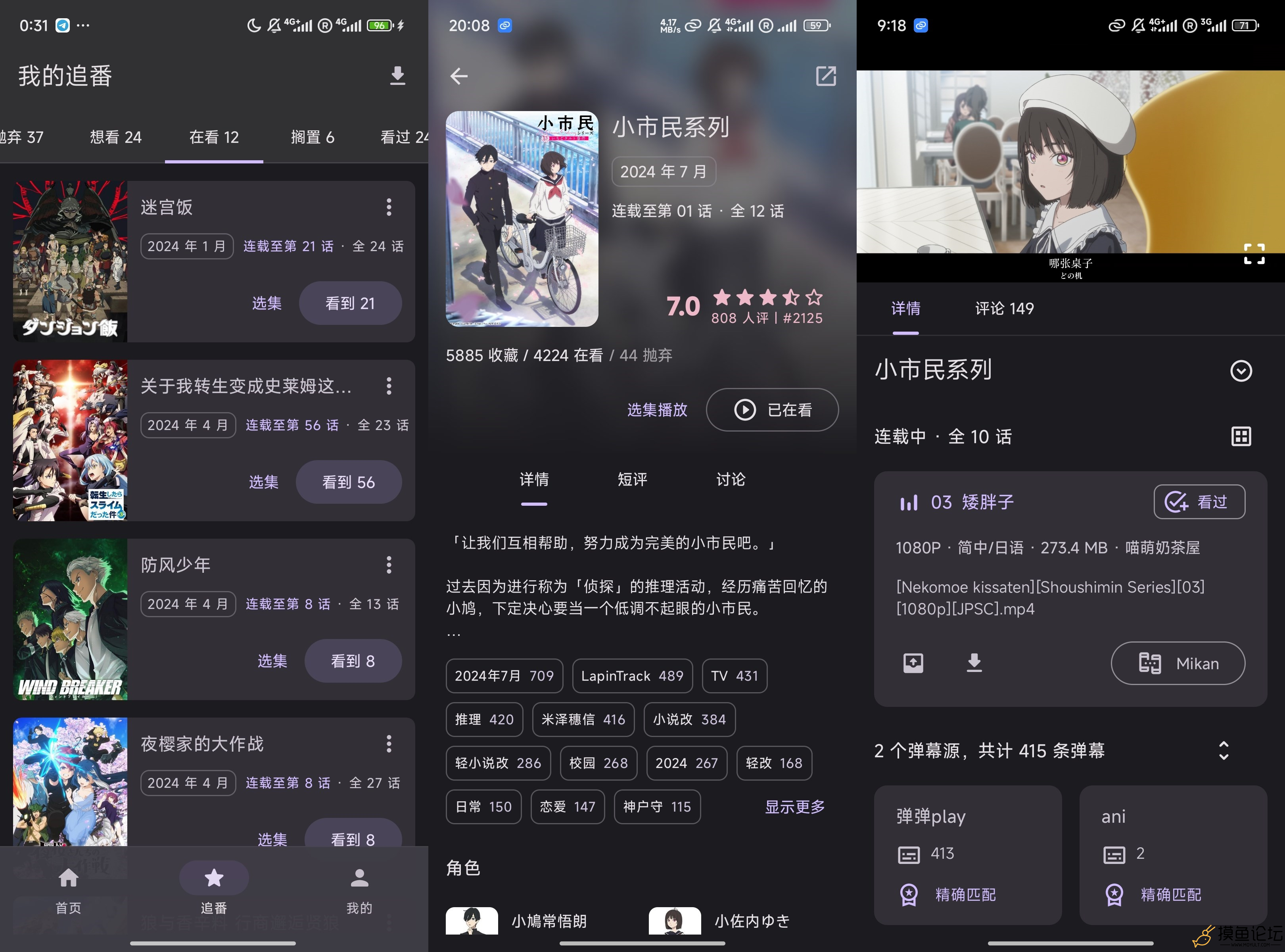Select the 详情 tab under 小市民系列 info
1285x952 pixels.
pyautogui.click(x=534, y=480)
